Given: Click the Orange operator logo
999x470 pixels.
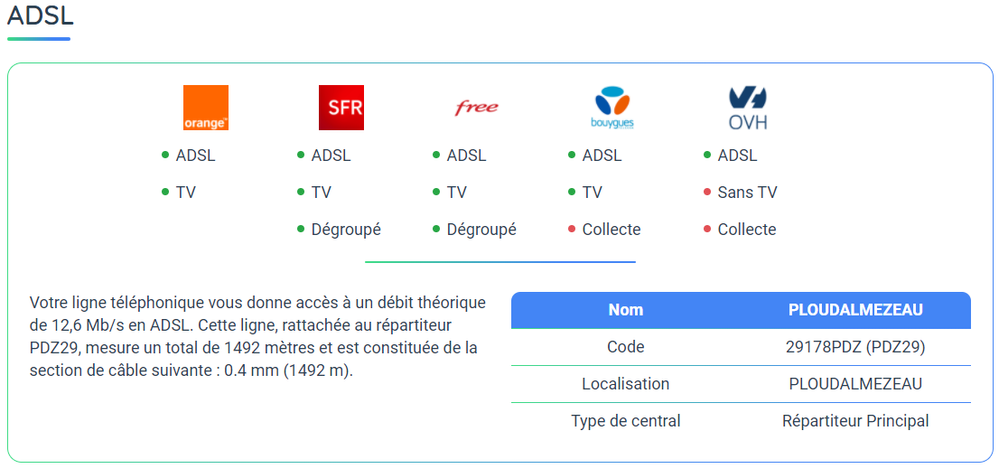Looking at the screenshot, I should [x=206, y=108].
